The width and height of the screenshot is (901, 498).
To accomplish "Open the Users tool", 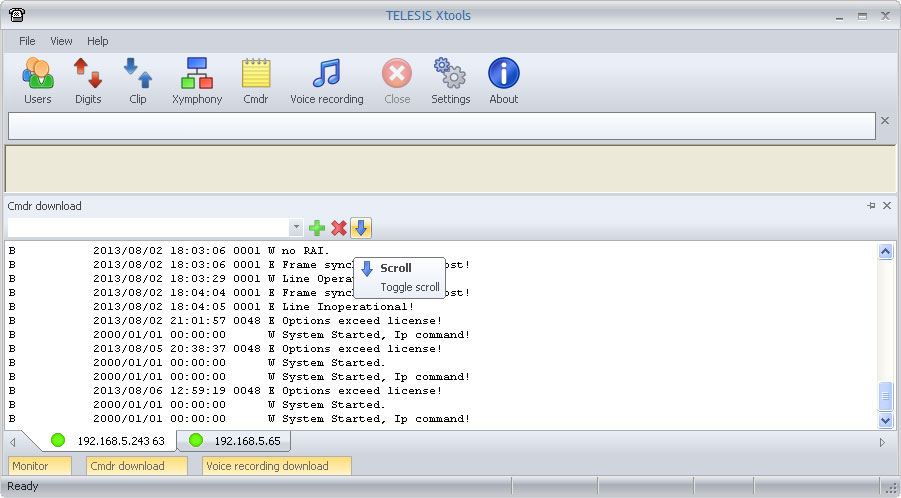I will click(x=37, y=81).
